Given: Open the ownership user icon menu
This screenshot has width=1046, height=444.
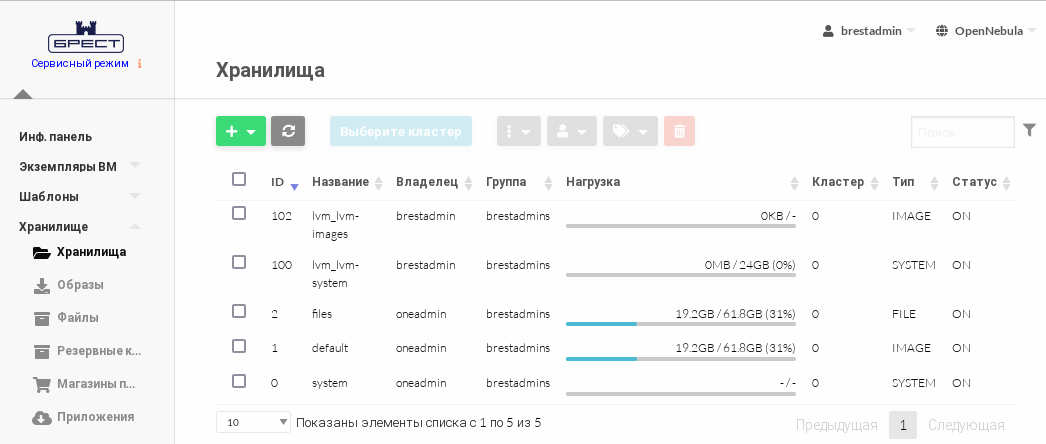Looking at the screenshot, I should [571, 131].
